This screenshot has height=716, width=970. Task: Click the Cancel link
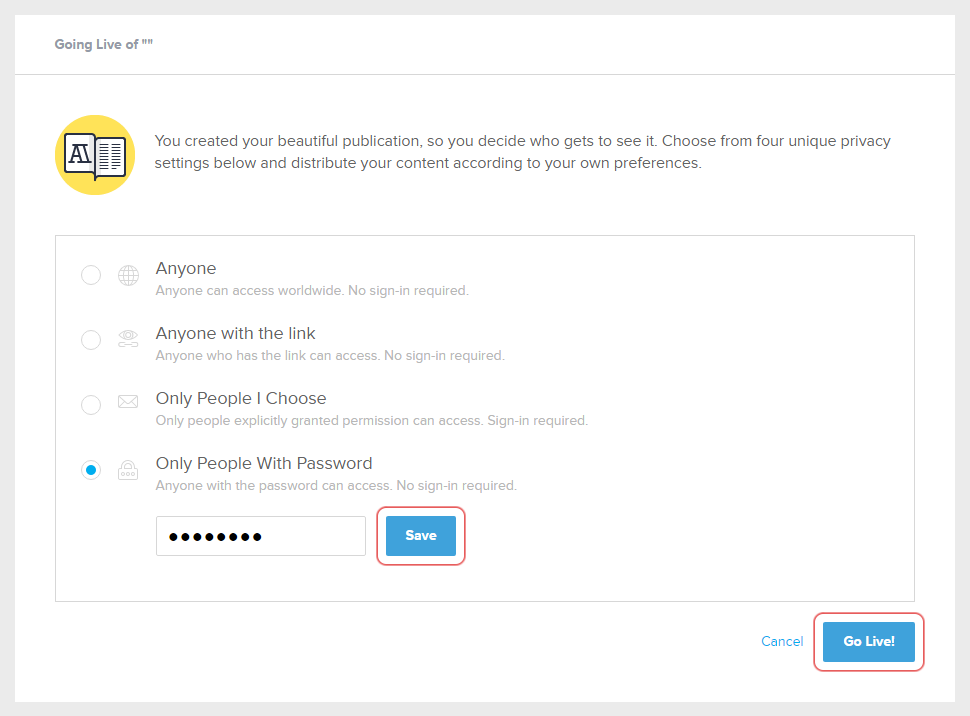coord(782,641)
